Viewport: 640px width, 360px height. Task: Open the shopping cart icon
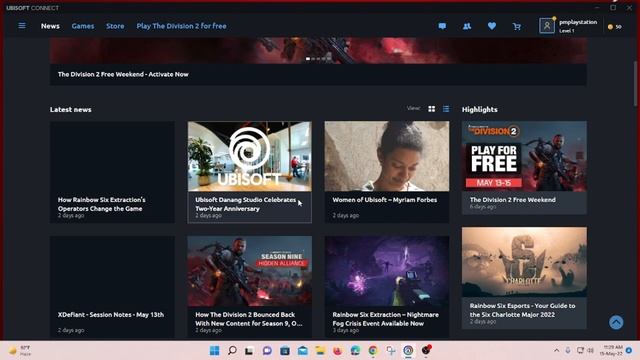click(x=517, y=26)
